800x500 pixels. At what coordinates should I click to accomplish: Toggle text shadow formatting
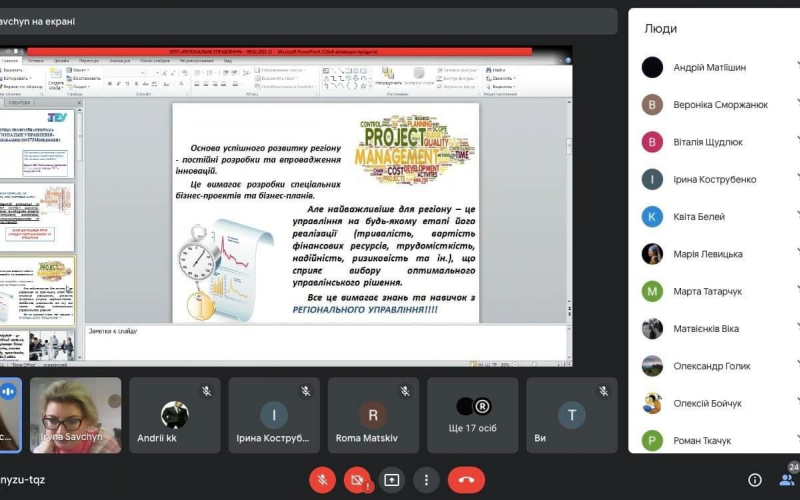(137, 84)
